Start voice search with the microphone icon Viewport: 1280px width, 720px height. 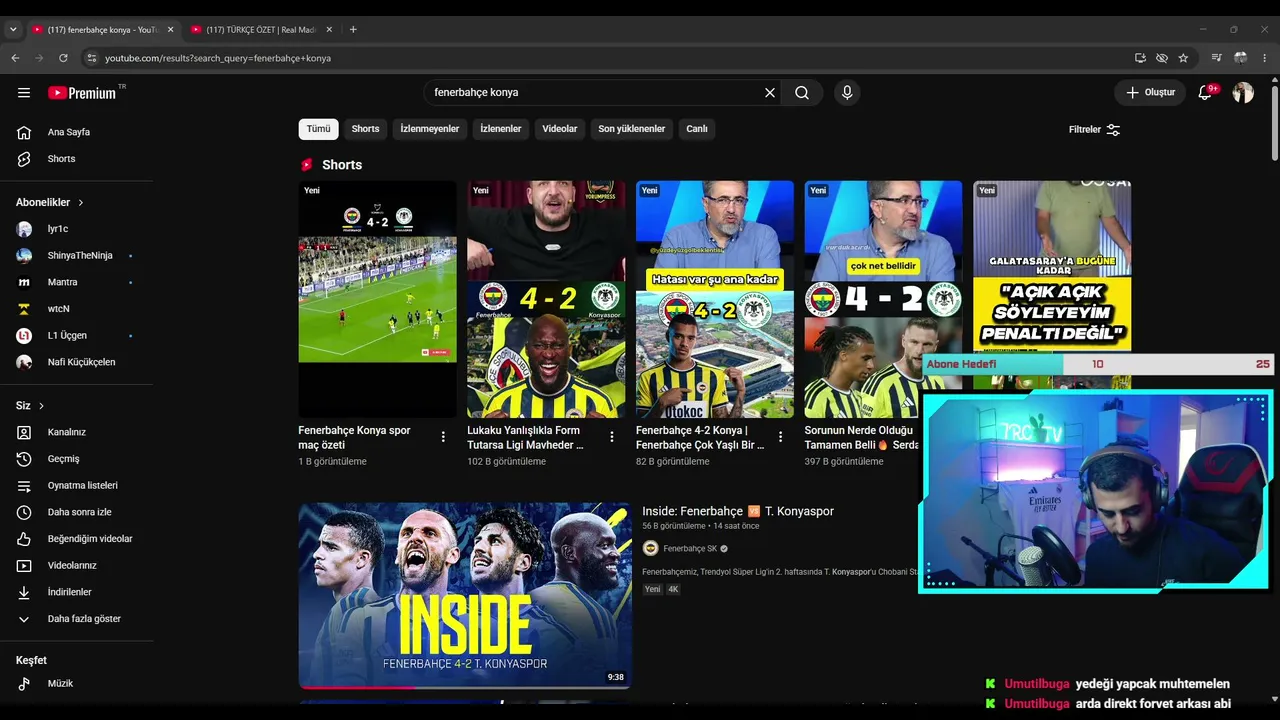pyautogui.click(x=847, y=93)
